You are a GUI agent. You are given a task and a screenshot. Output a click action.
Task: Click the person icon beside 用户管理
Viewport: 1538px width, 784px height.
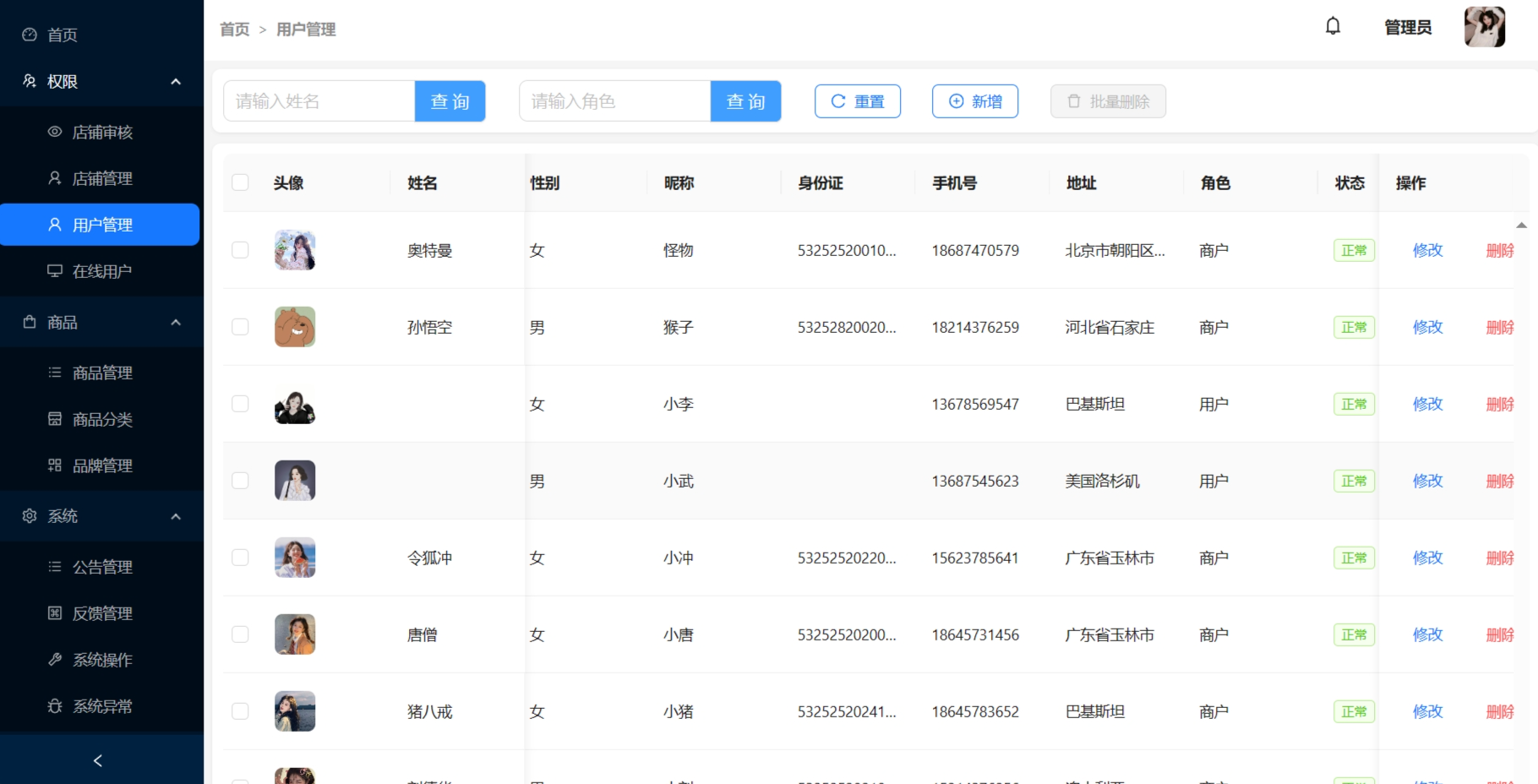coord(55,225)
